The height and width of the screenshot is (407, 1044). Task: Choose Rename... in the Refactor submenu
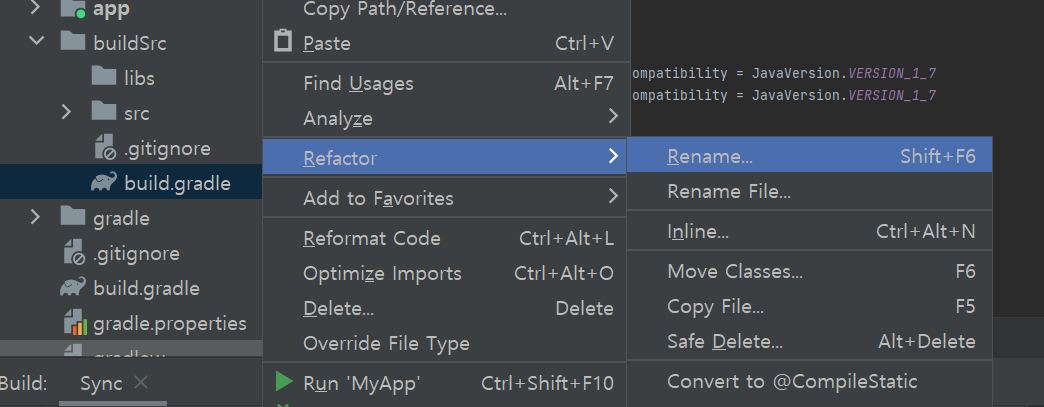810,156
